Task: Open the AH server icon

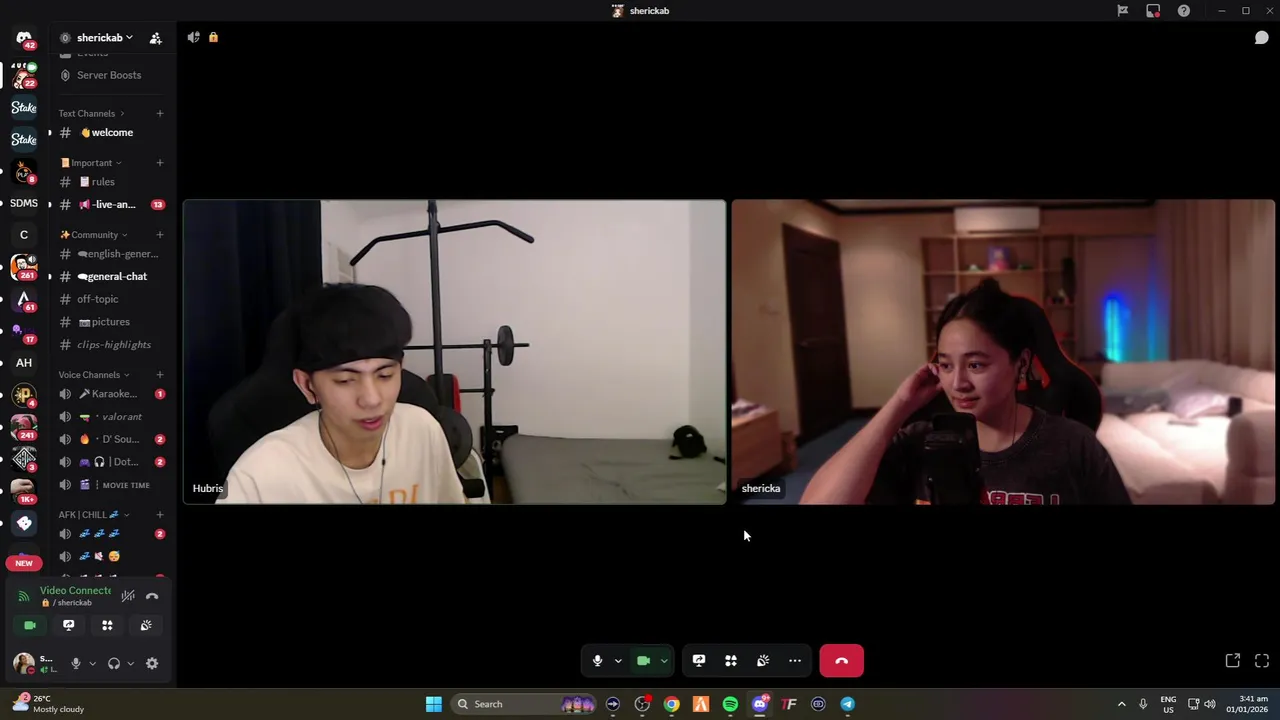Action: (24, 363)
